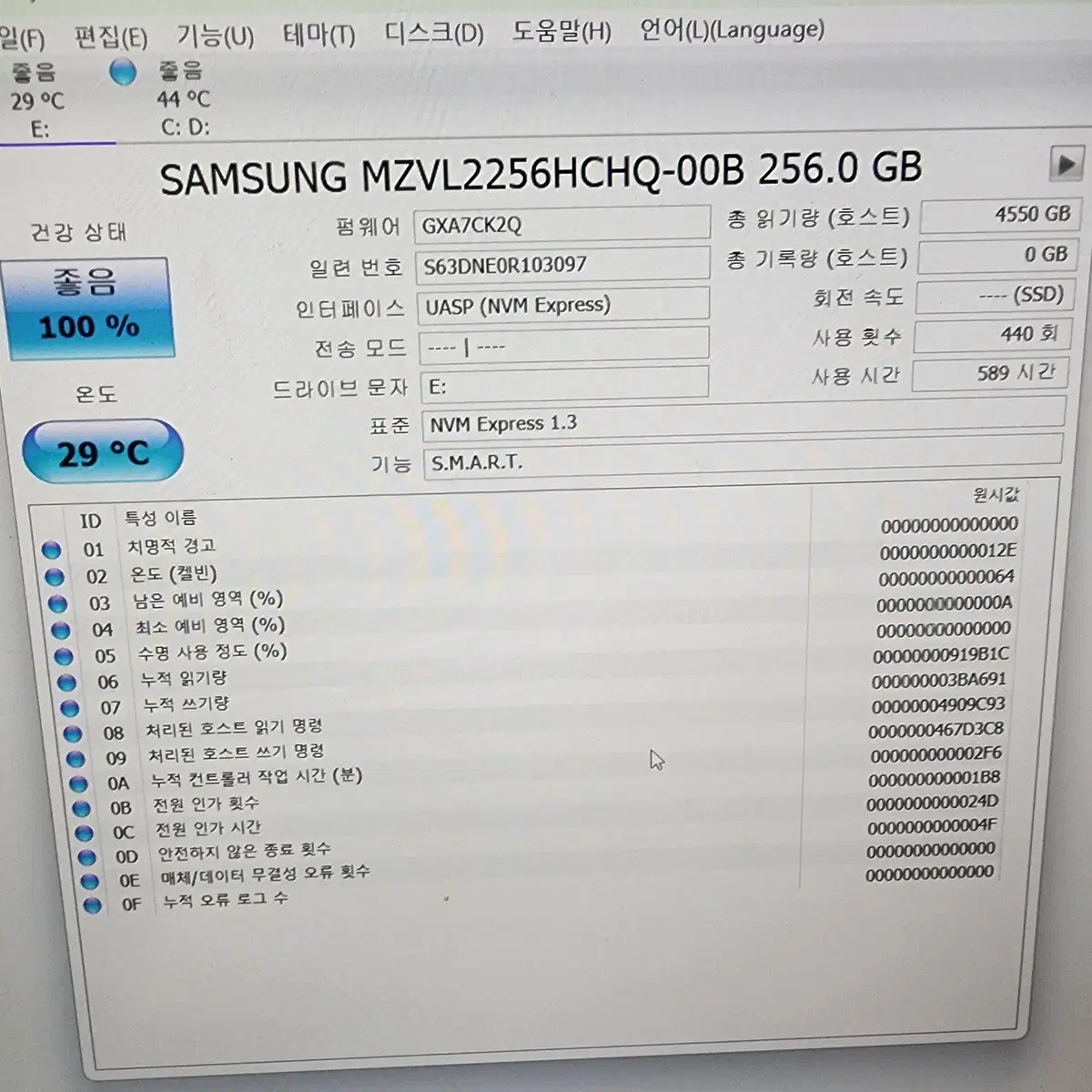
Task: Select the 치명적 경고 attribute name
Action: (x=171, y=546)
